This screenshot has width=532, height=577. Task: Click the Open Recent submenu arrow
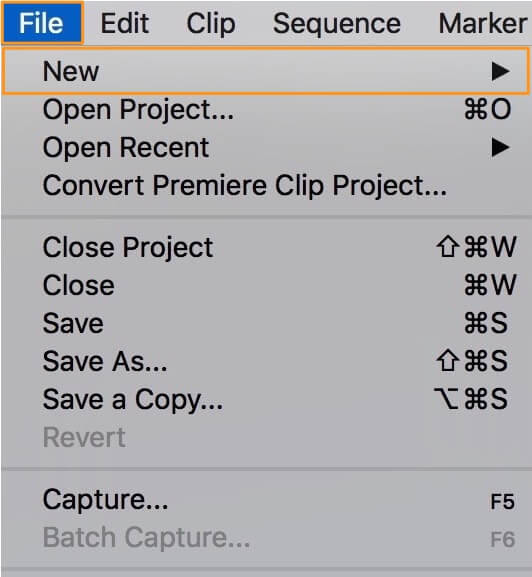[500, 148]
